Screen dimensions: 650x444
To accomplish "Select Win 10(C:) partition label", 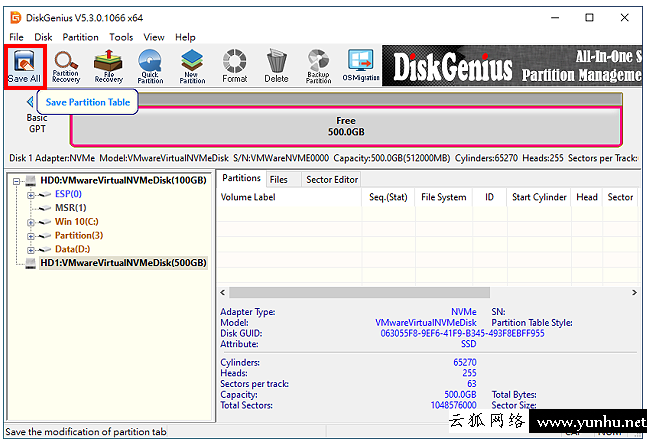I will coord(77,222).
